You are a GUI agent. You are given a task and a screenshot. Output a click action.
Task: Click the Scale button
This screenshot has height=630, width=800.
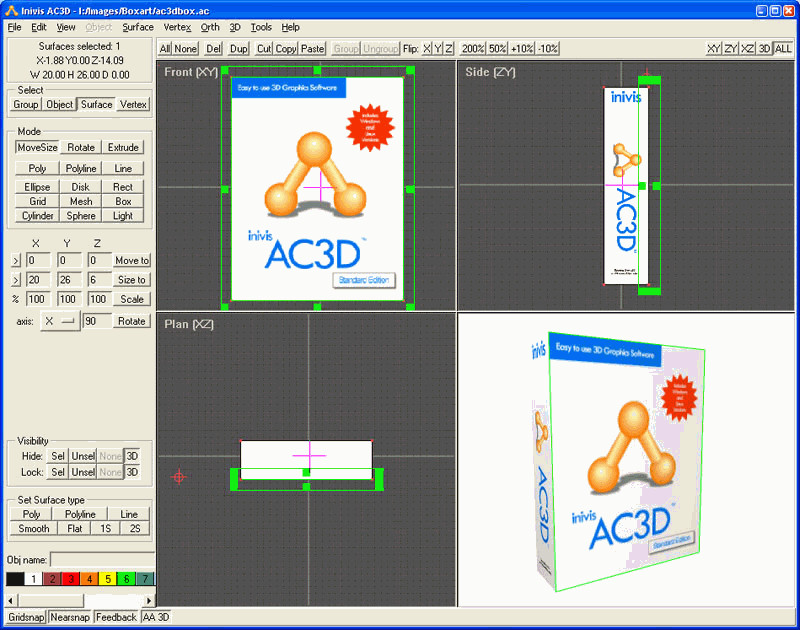(x=132, y=299)
